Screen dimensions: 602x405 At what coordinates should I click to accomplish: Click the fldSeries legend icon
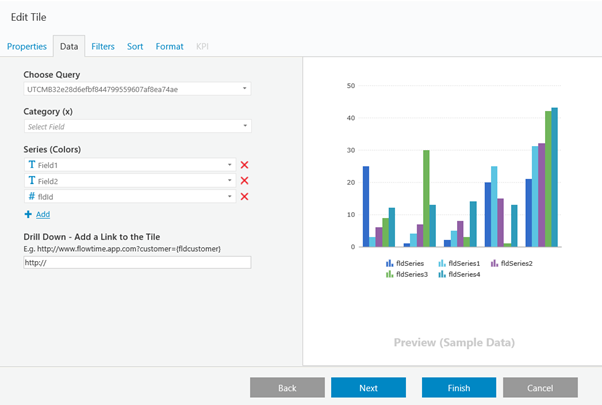tap(389, 263)
